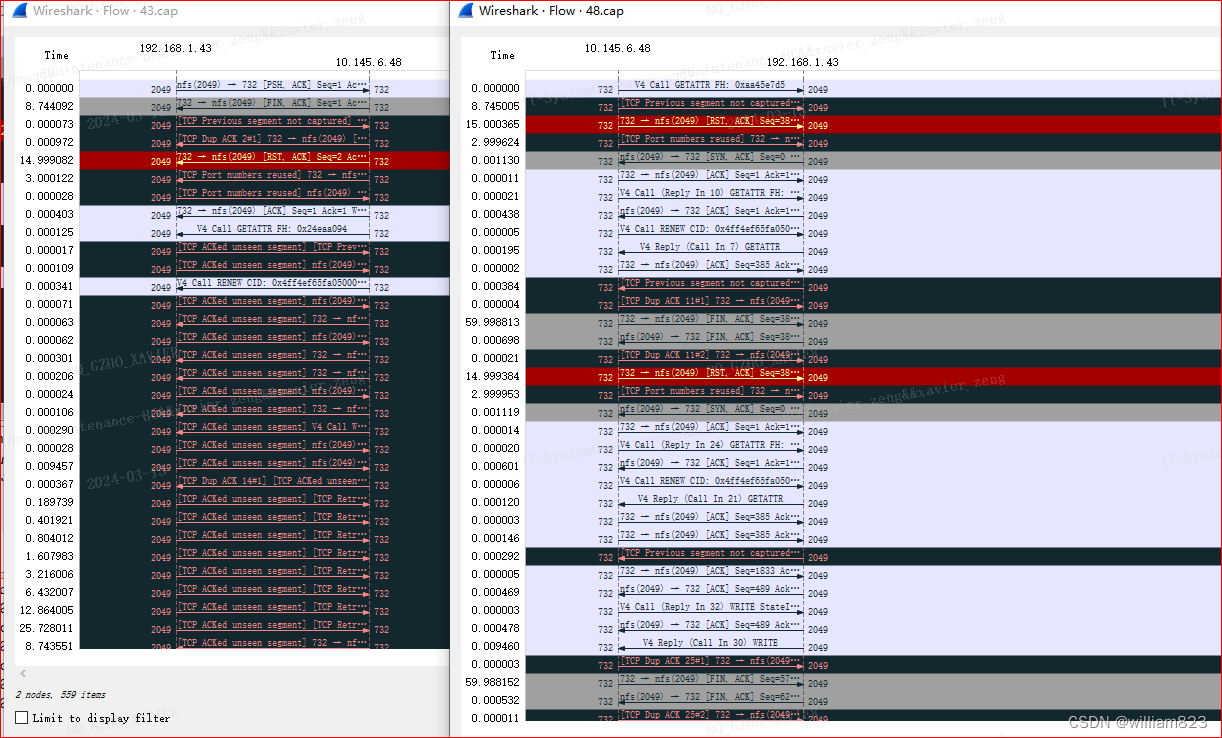The width and height of the screenshot is (1222, 738).
Task: Click the V4 Reply (Call In 7) GETATTR arrow
Action: tap(711, 246)
